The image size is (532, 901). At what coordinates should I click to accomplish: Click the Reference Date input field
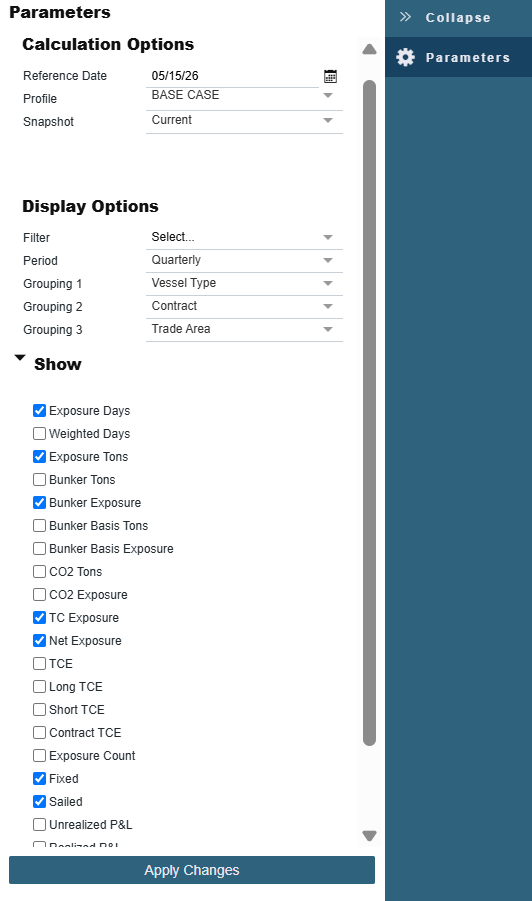[x=233, y=76]
